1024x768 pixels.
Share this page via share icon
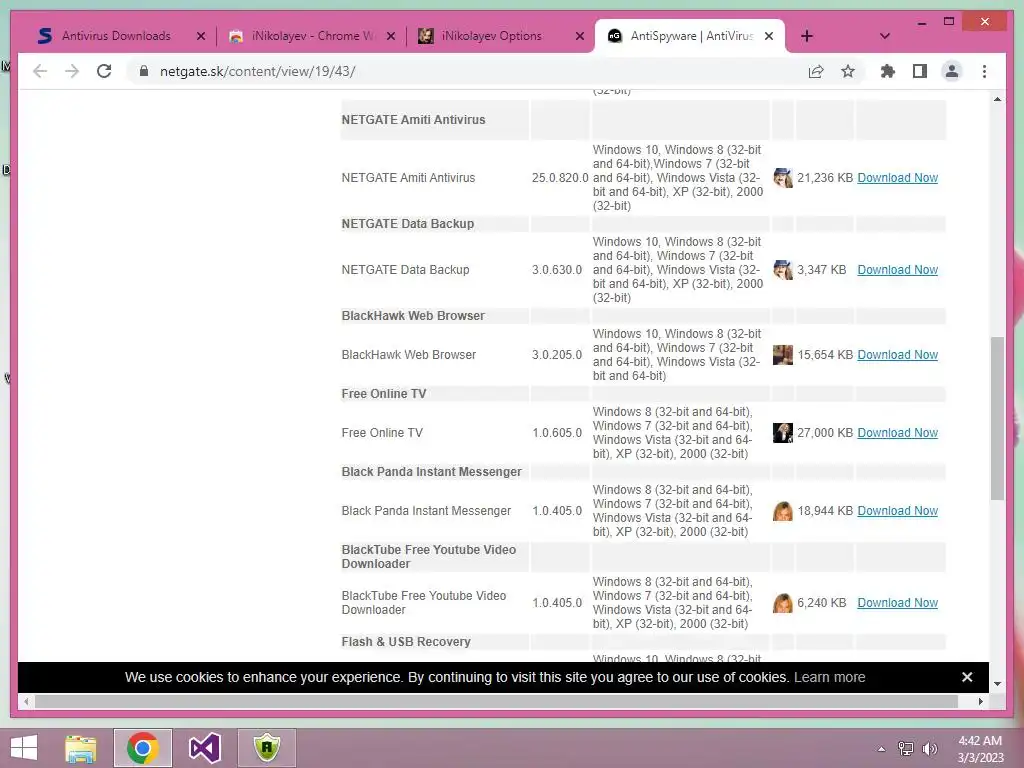click(x=816, y=71)
